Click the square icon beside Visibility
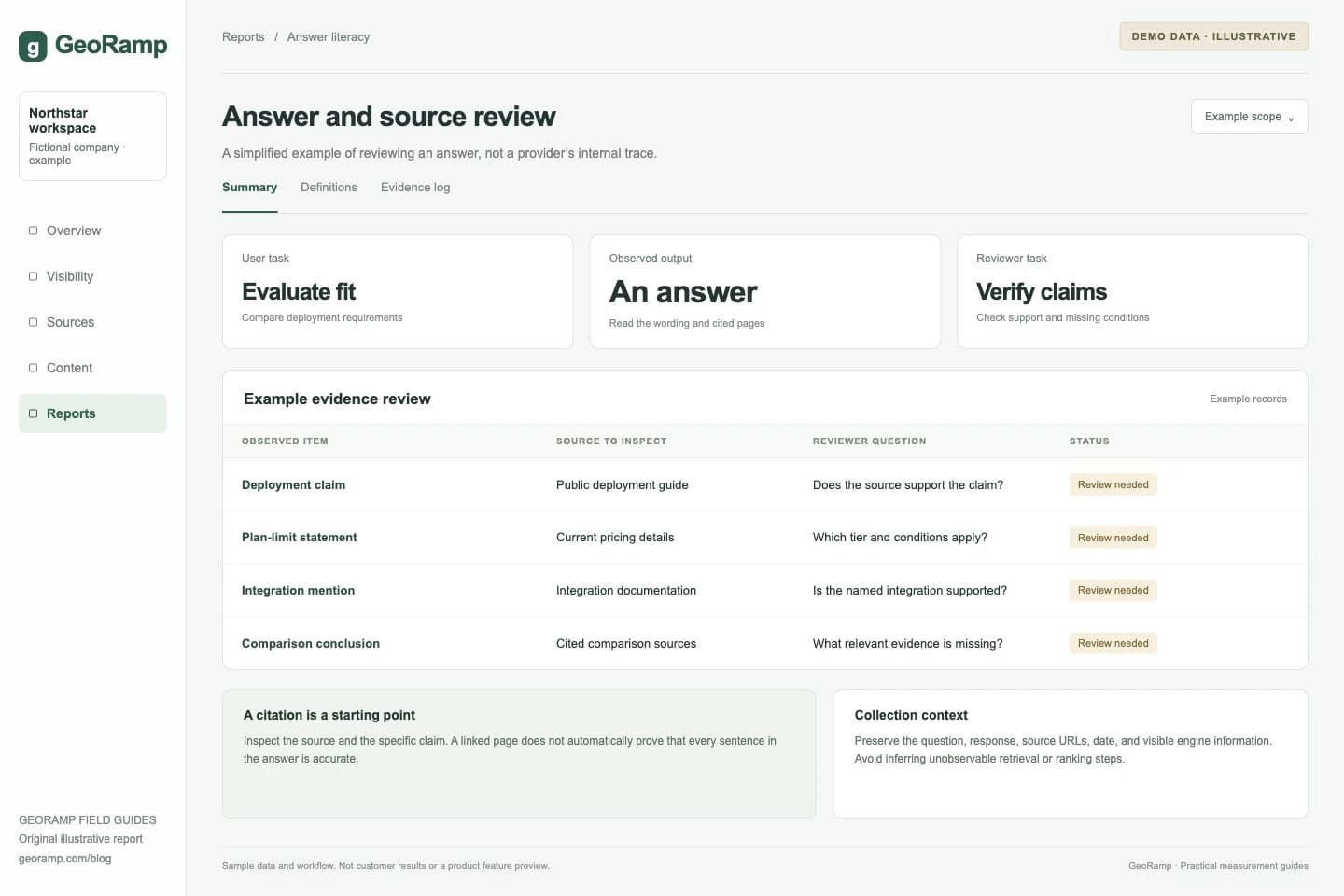 (34, 276)
